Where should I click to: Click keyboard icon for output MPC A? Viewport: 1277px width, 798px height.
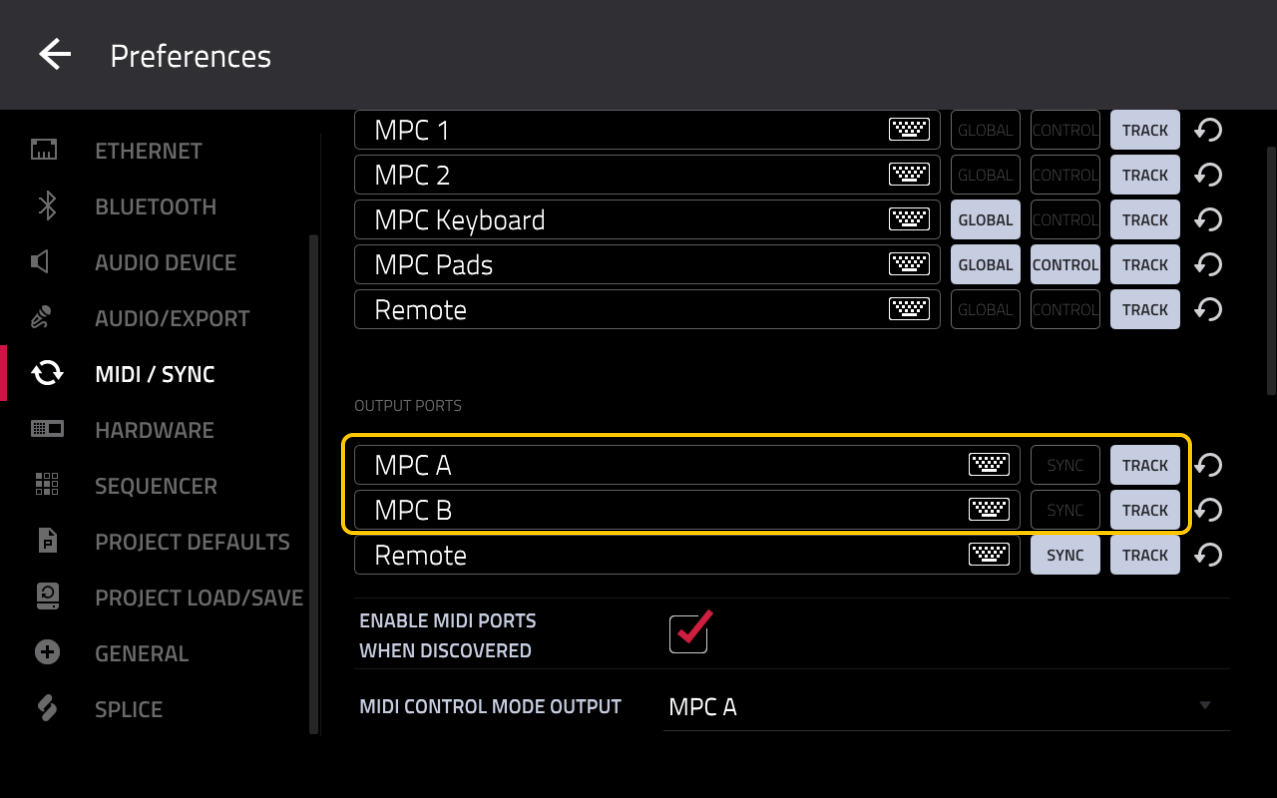tap(989, 465)
